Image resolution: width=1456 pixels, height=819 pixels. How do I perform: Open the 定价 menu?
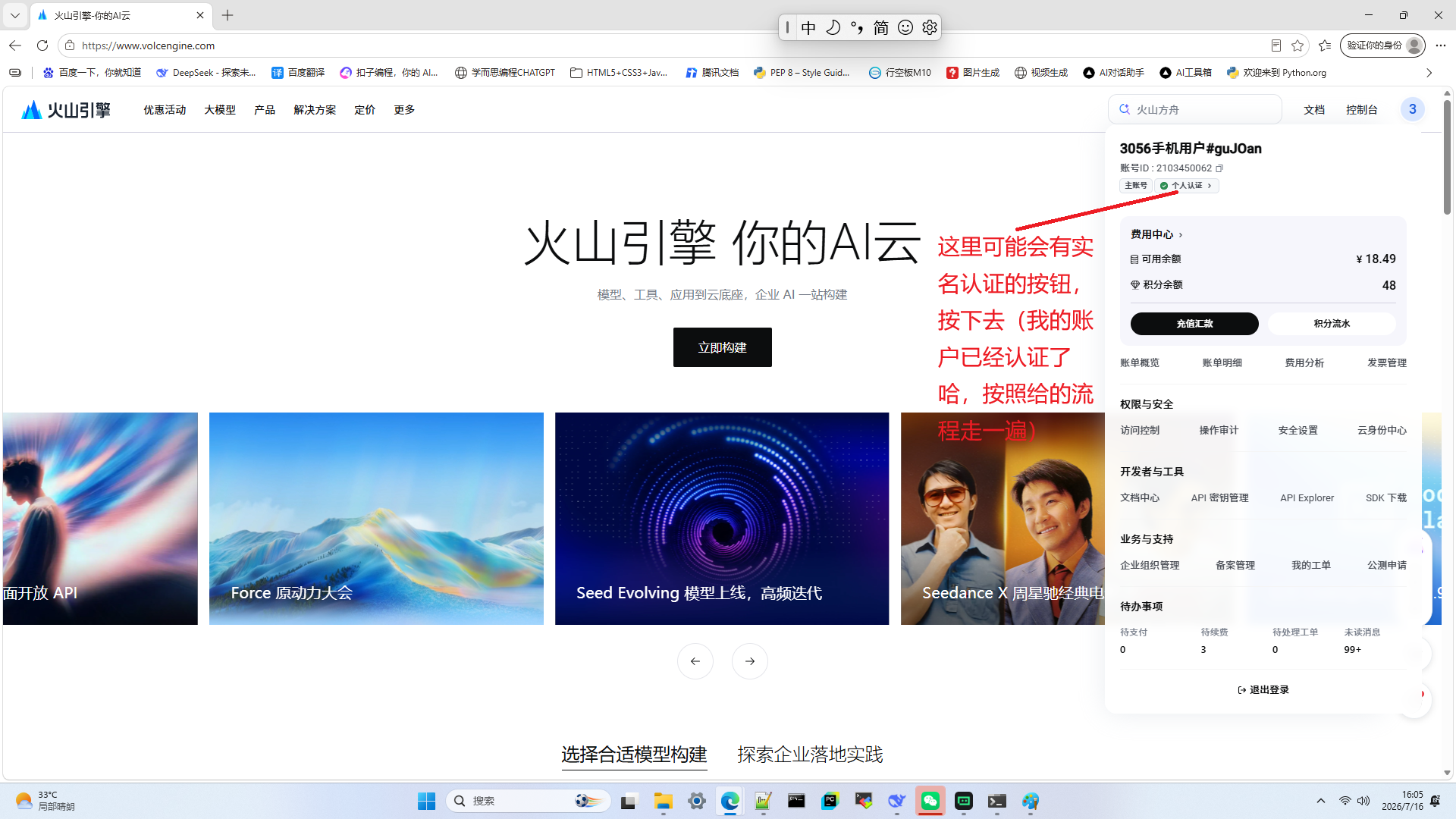(365, 110)
